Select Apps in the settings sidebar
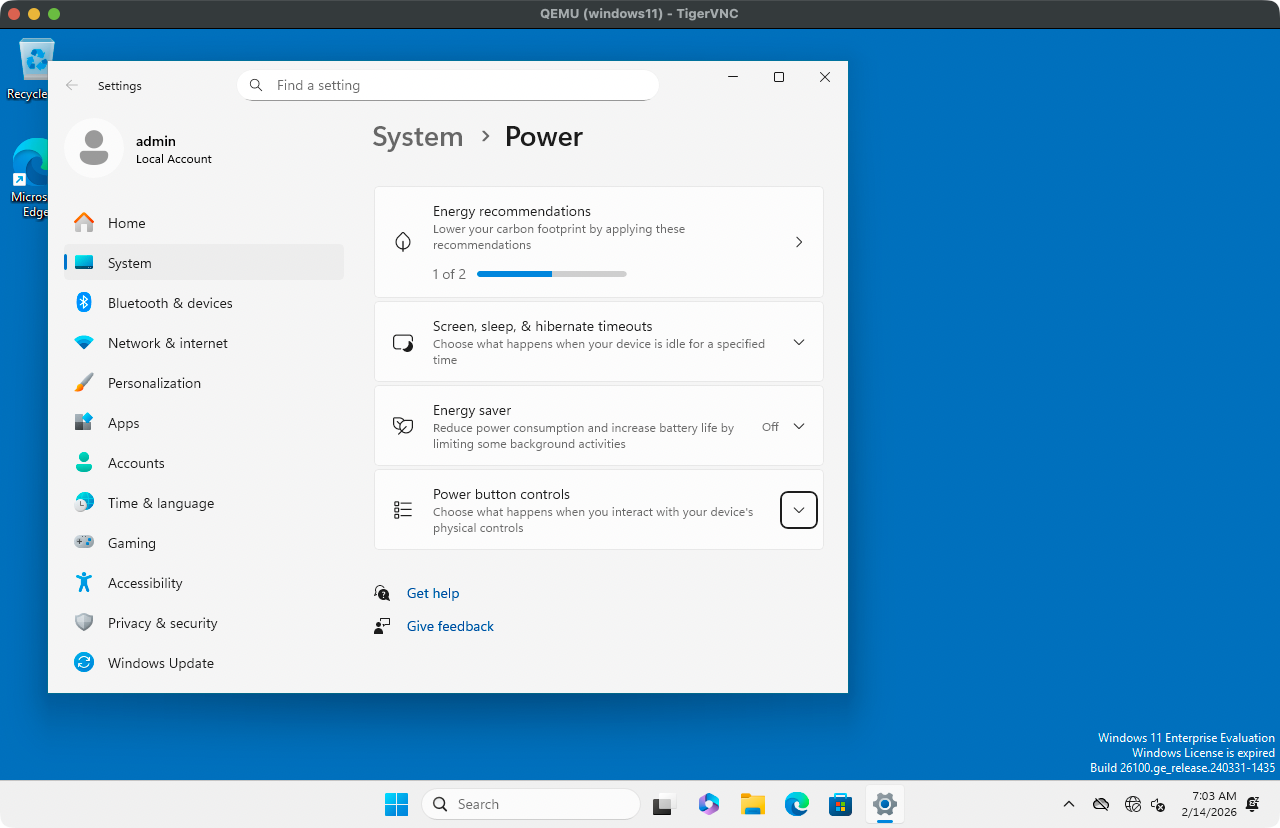This screenshot has height=828, width=1280. tap(124, 423)
